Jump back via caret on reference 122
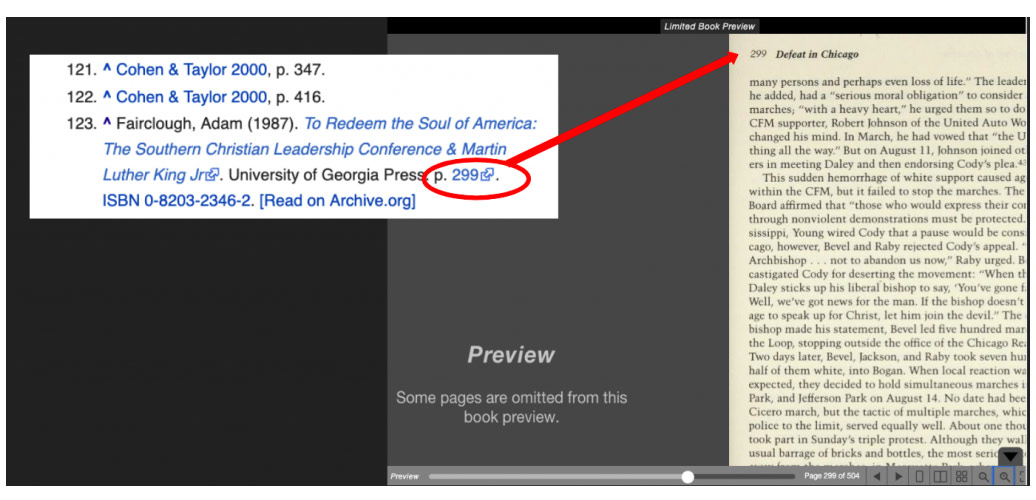The image size is (1036, 500). [107, 97]
